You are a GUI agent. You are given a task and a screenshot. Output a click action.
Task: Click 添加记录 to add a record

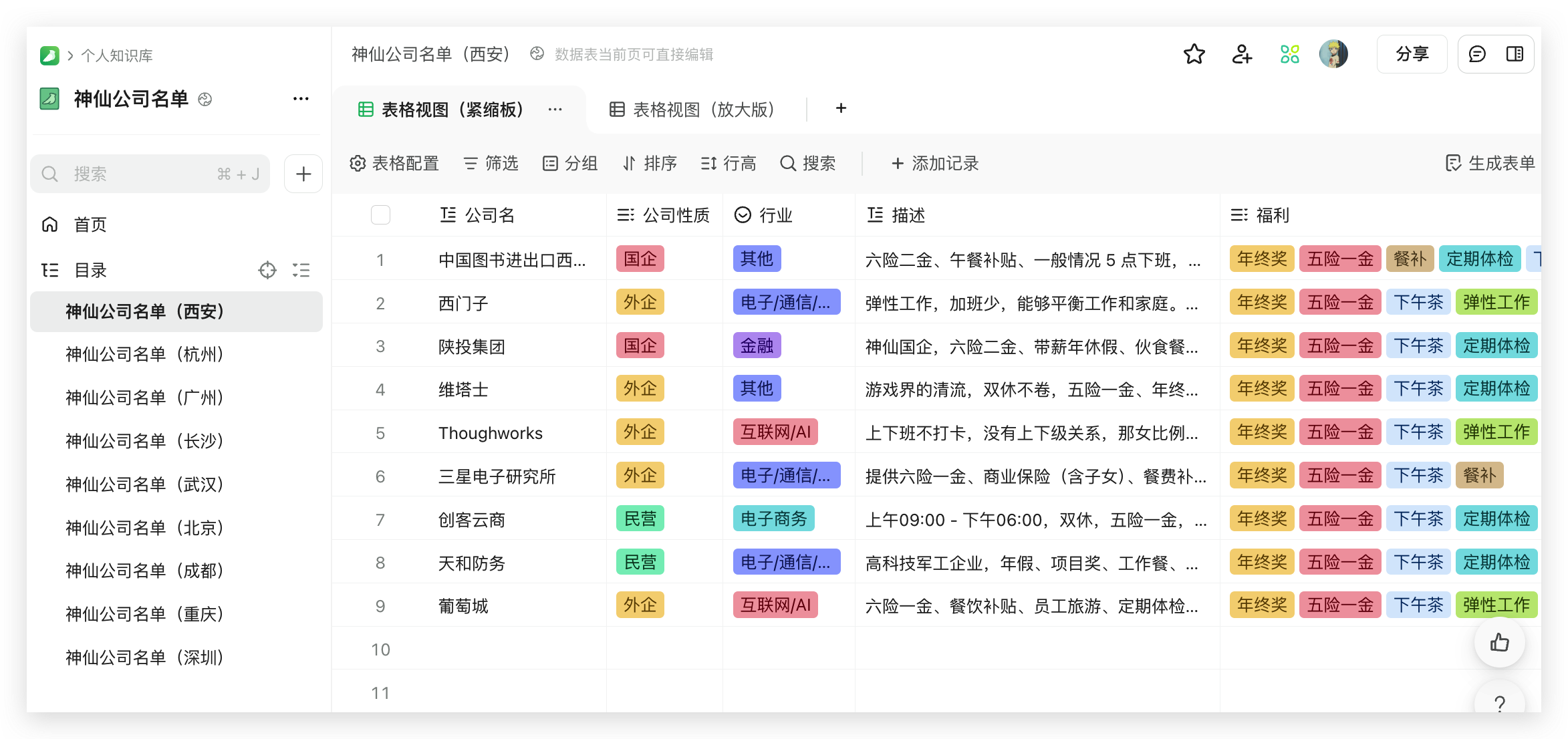pos(935,163)
